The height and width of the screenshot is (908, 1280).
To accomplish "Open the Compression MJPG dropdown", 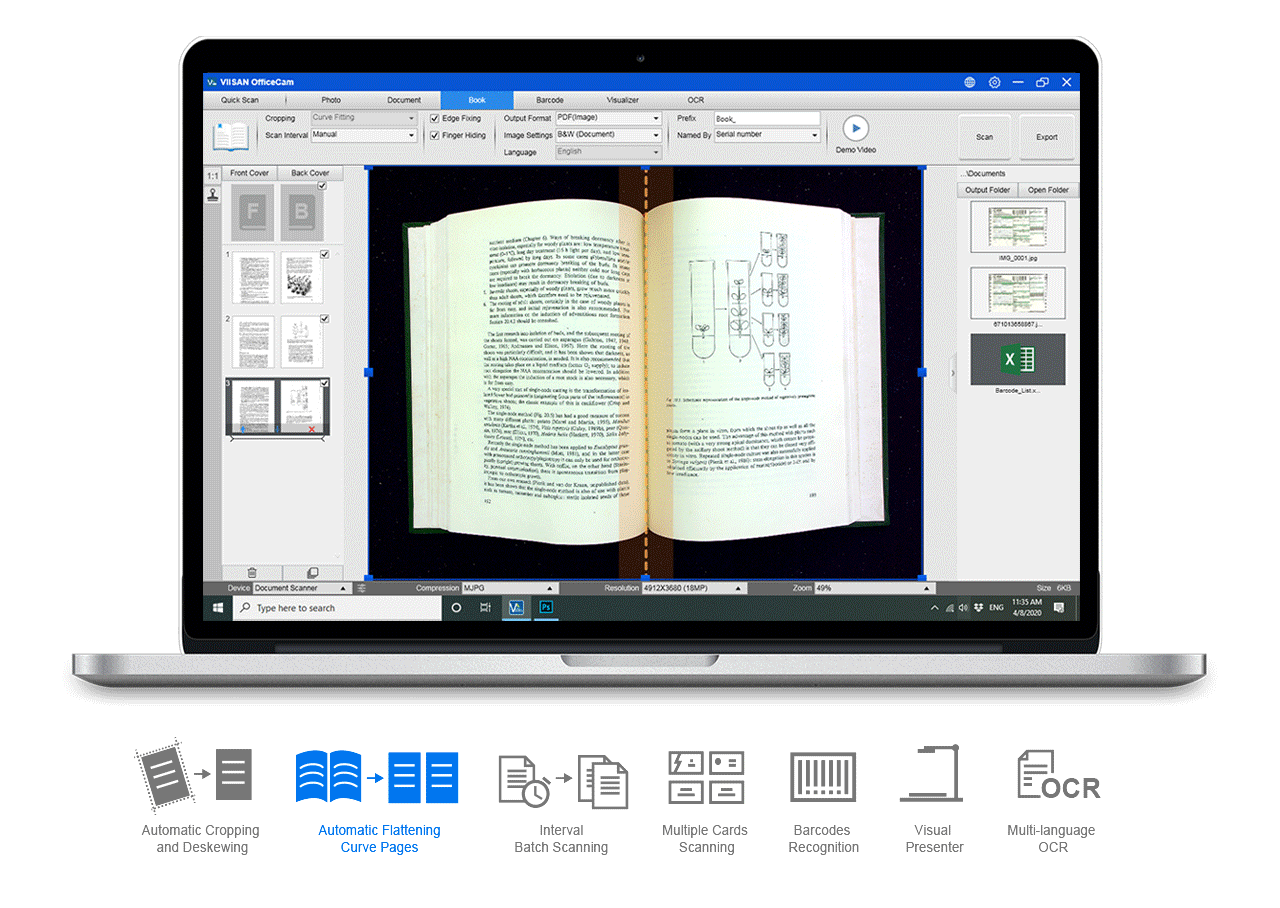I will coord(508,588).
